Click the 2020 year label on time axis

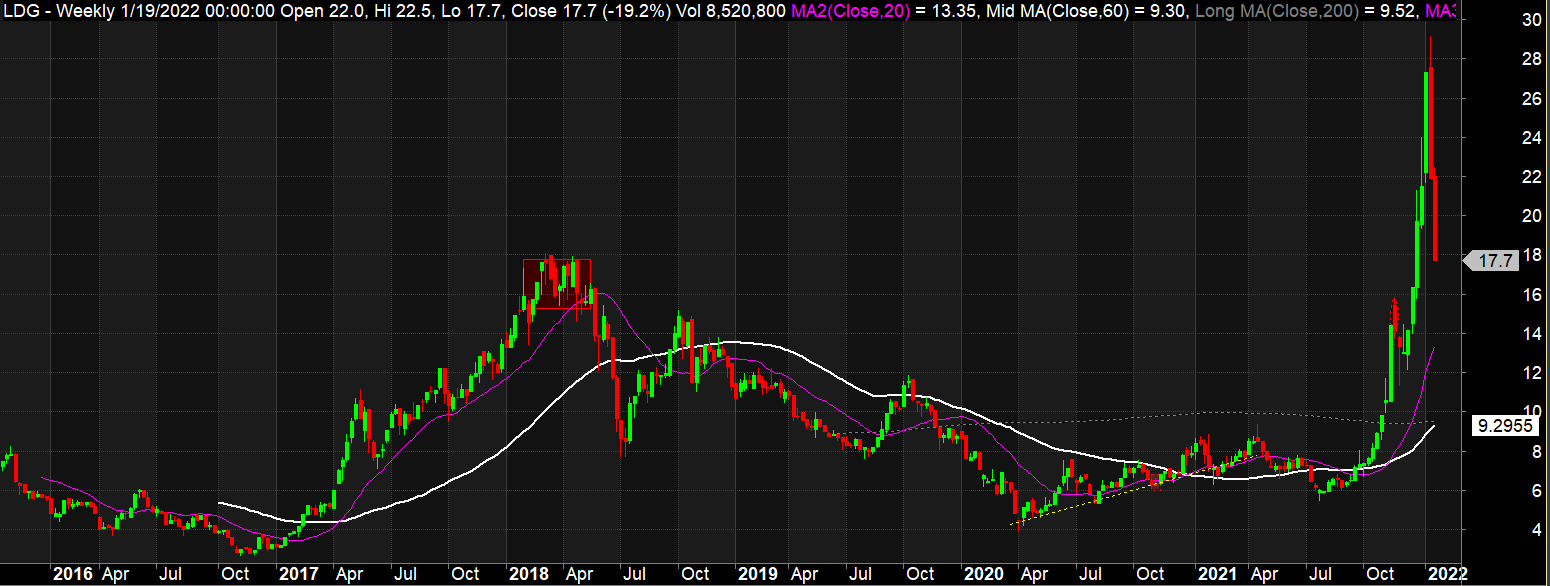point(983,574)
